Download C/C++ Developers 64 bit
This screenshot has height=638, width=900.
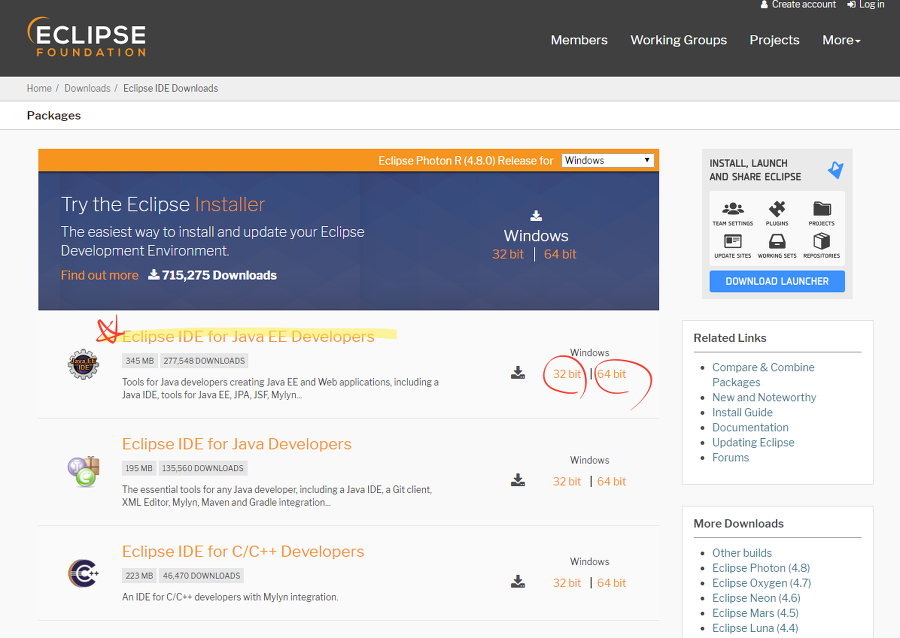[611, 583]
